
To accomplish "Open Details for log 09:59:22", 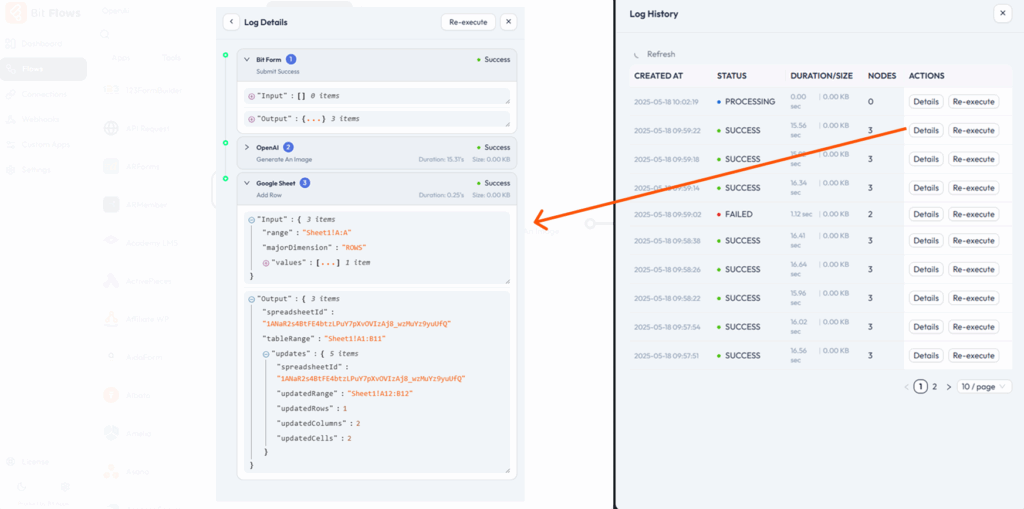I will (926, 131).
